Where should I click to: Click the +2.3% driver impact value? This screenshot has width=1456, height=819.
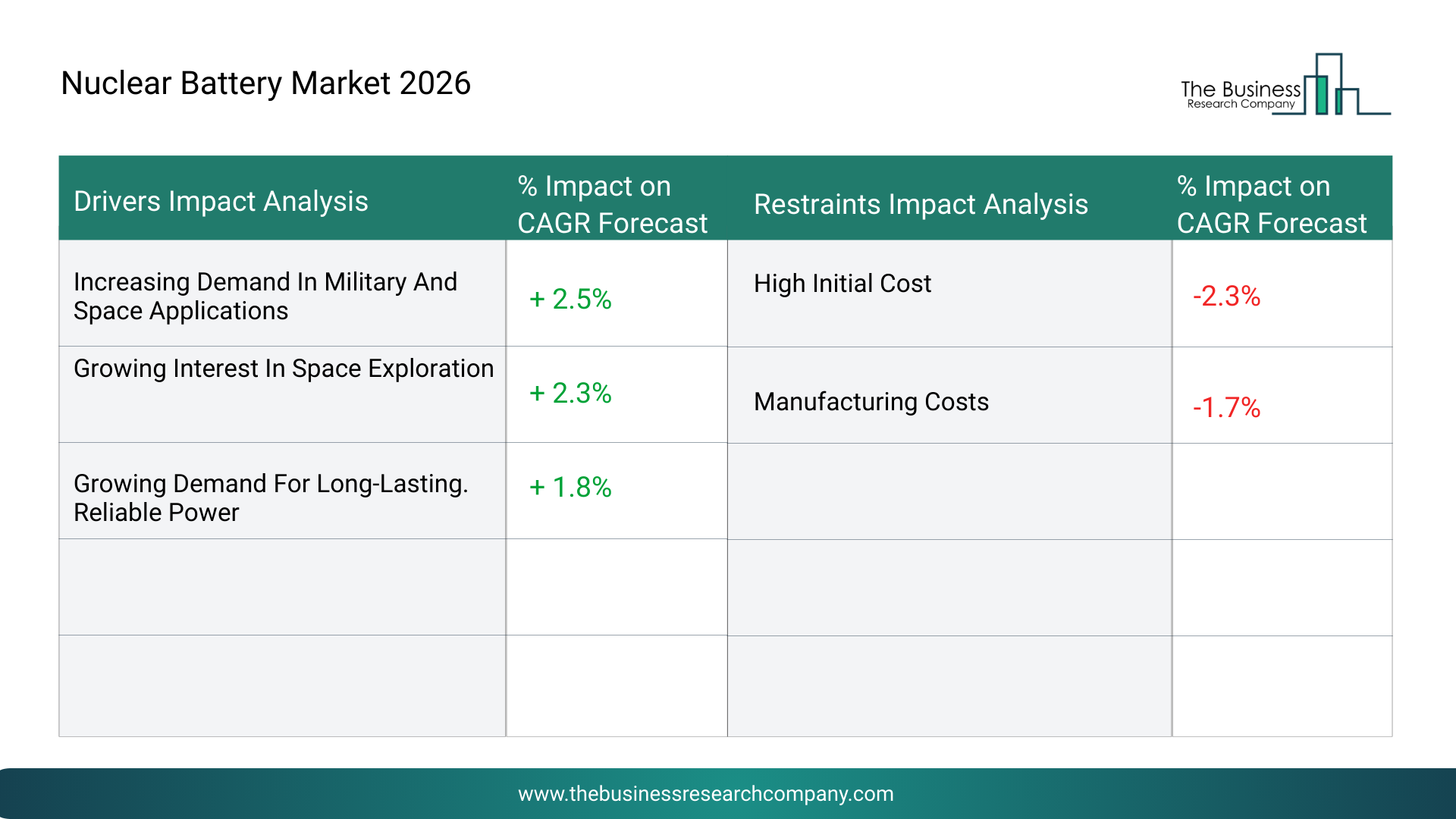pyautogui.click(x=570, y=393)
